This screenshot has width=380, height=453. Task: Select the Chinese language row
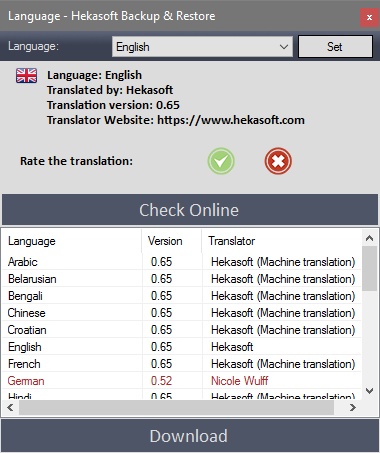pyautogui.click(x=182, y=313)
